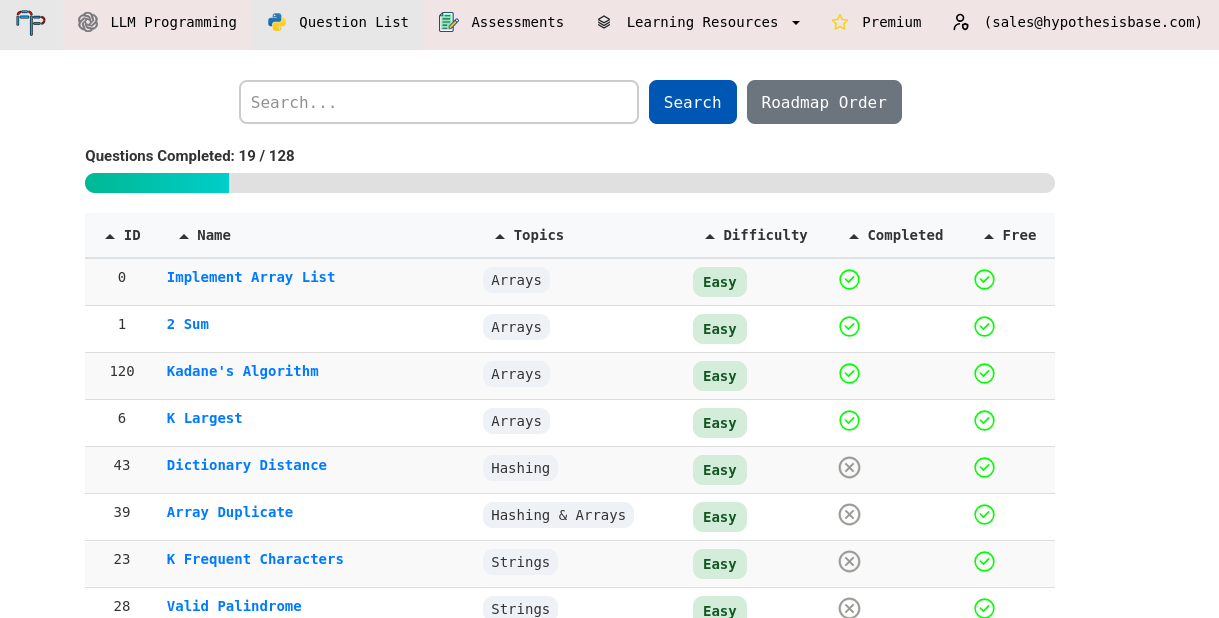Click the user account icon

(960, 22)
